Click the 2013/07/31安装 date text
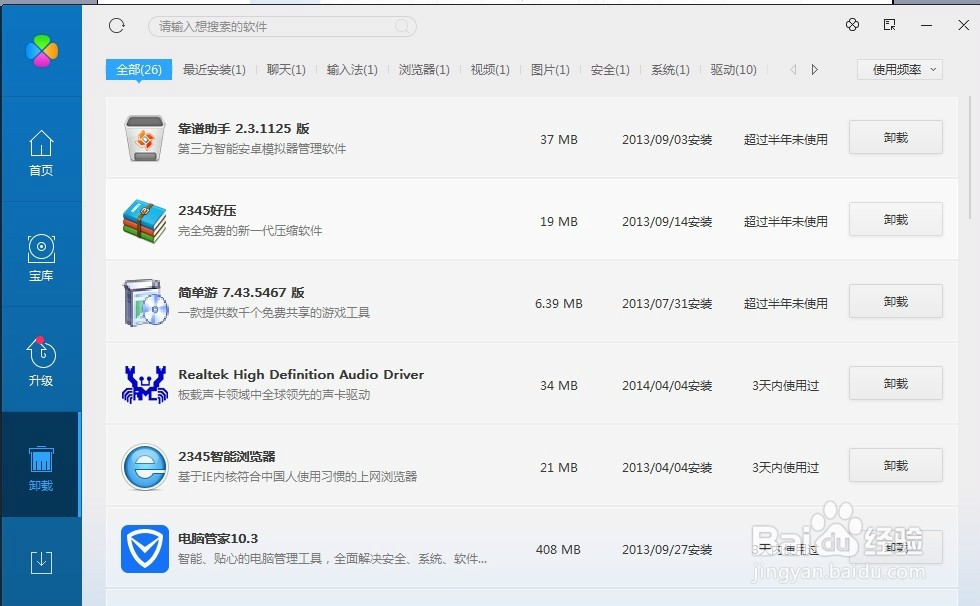The width and height of the screenshot is (980, 606). pos(667,303)
